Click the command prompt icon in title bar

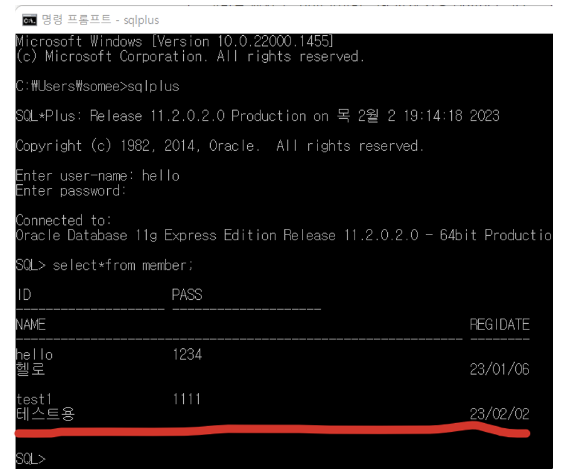coord(29,20)
